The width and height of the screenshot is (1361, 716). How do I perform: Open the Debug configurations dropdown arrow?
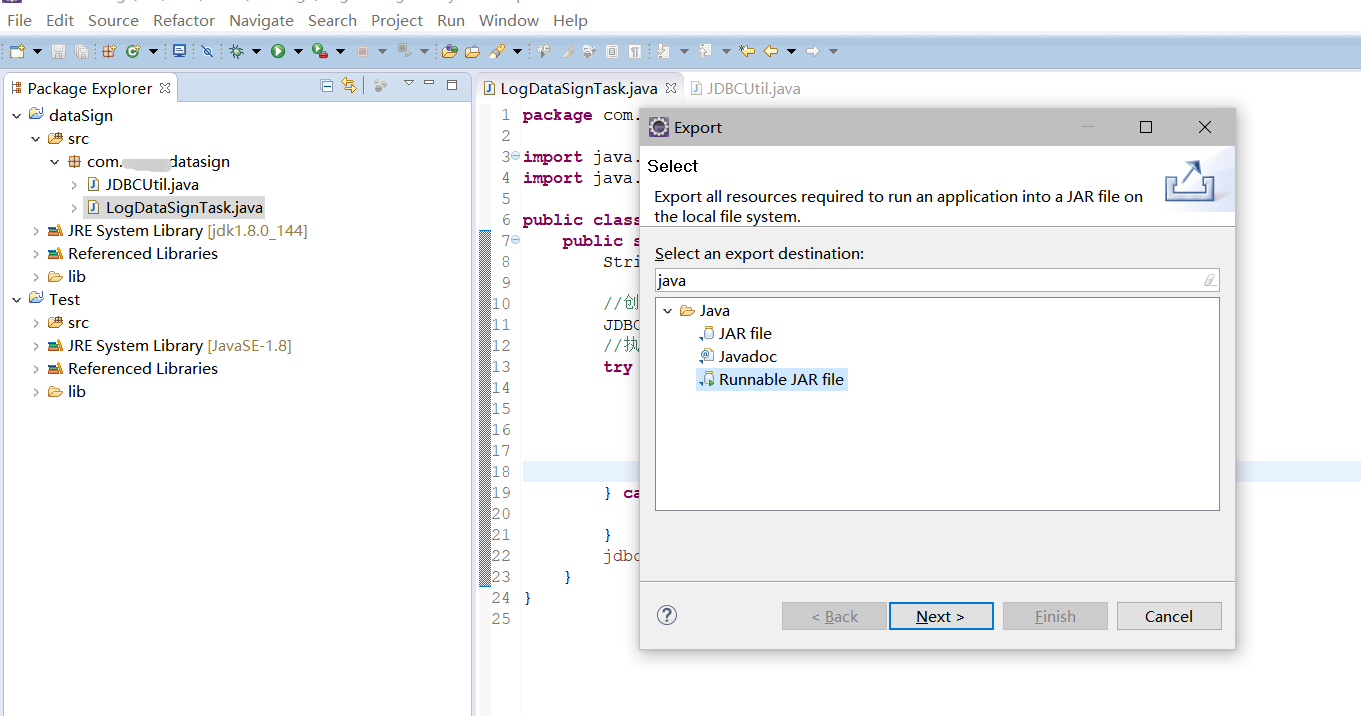[x=256, y=51]
